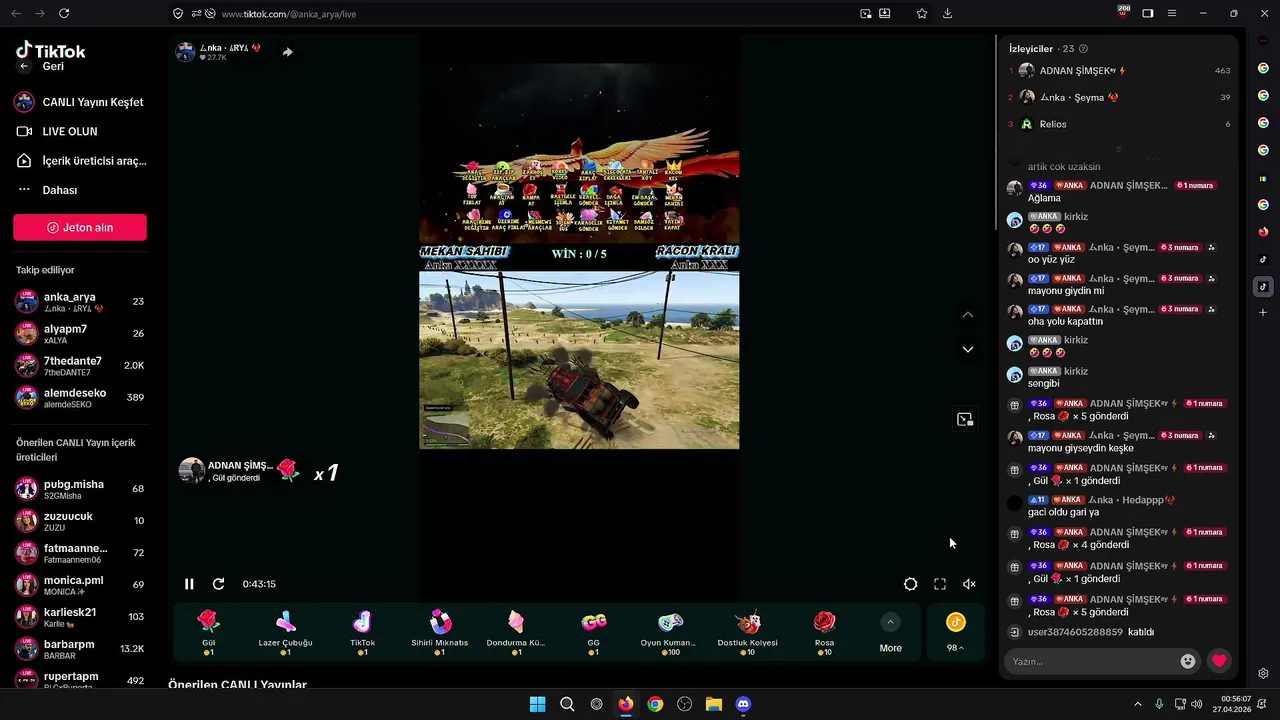
Task: Open top viewer ADNAN ŞİMŞEK
Action: tap(1119, 71)
